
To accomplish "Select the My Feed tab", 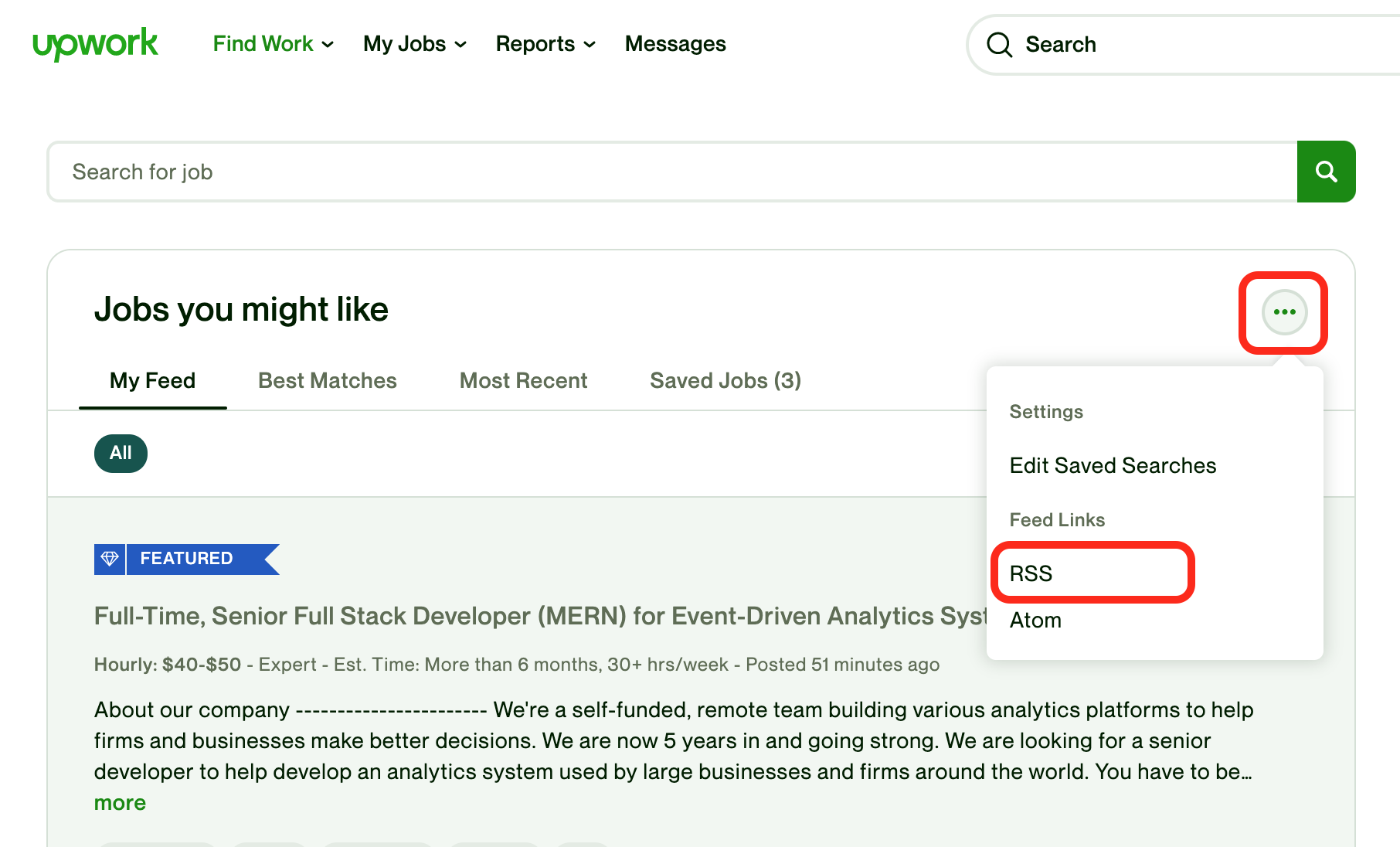I will point(152,380).
